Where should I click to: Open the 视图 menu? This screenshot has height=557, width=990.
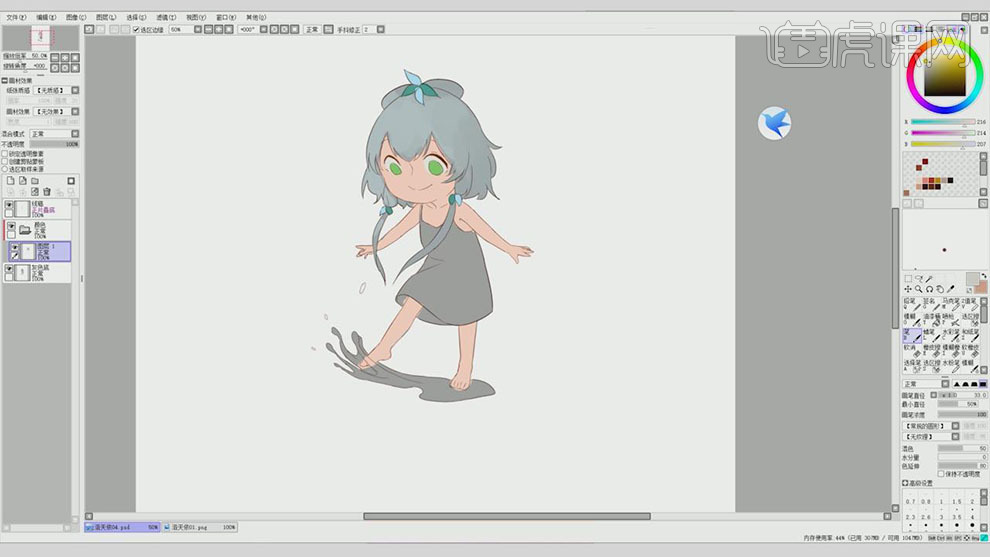tap(196, 18)
